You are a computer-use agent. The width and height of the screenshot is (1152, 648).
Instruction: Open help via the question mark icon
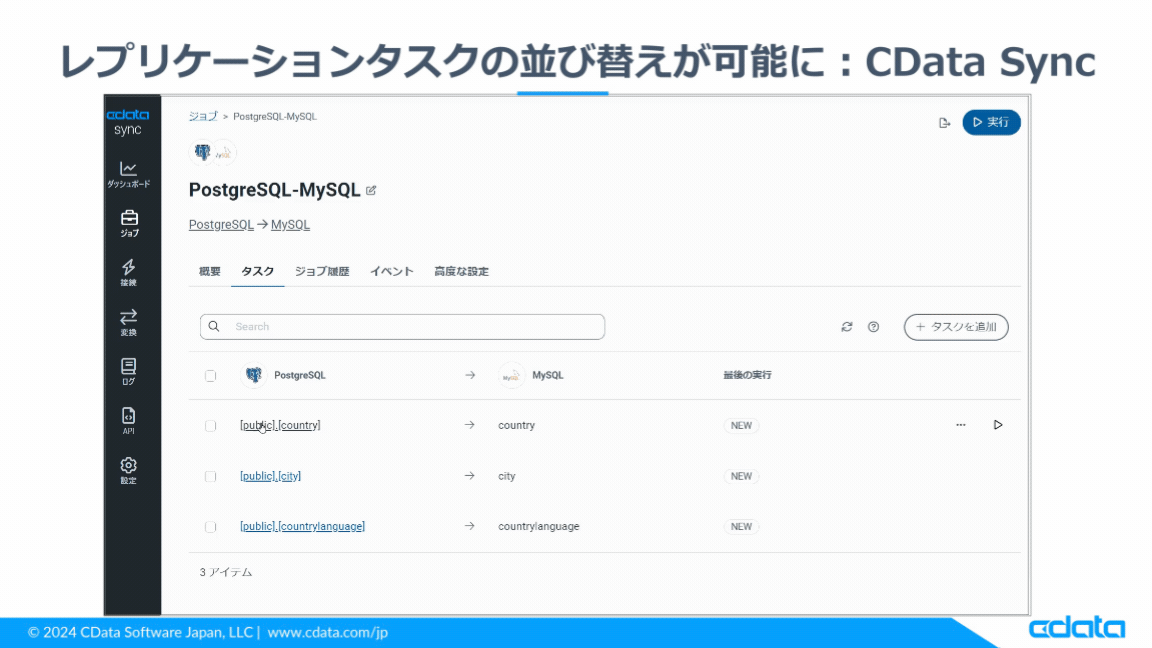(x=873, y=326)
